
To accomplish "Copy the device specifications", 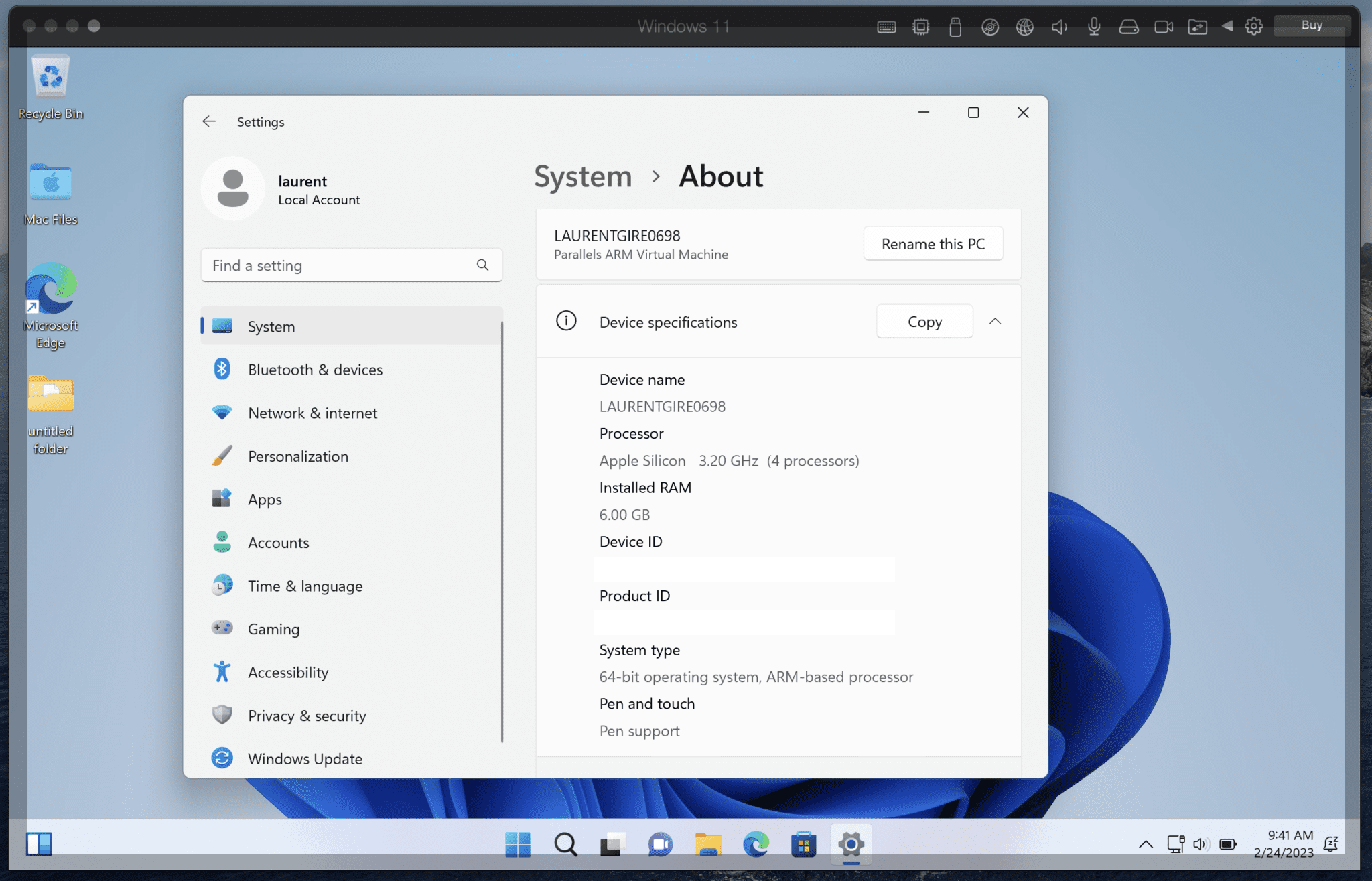I will (924, 322).
